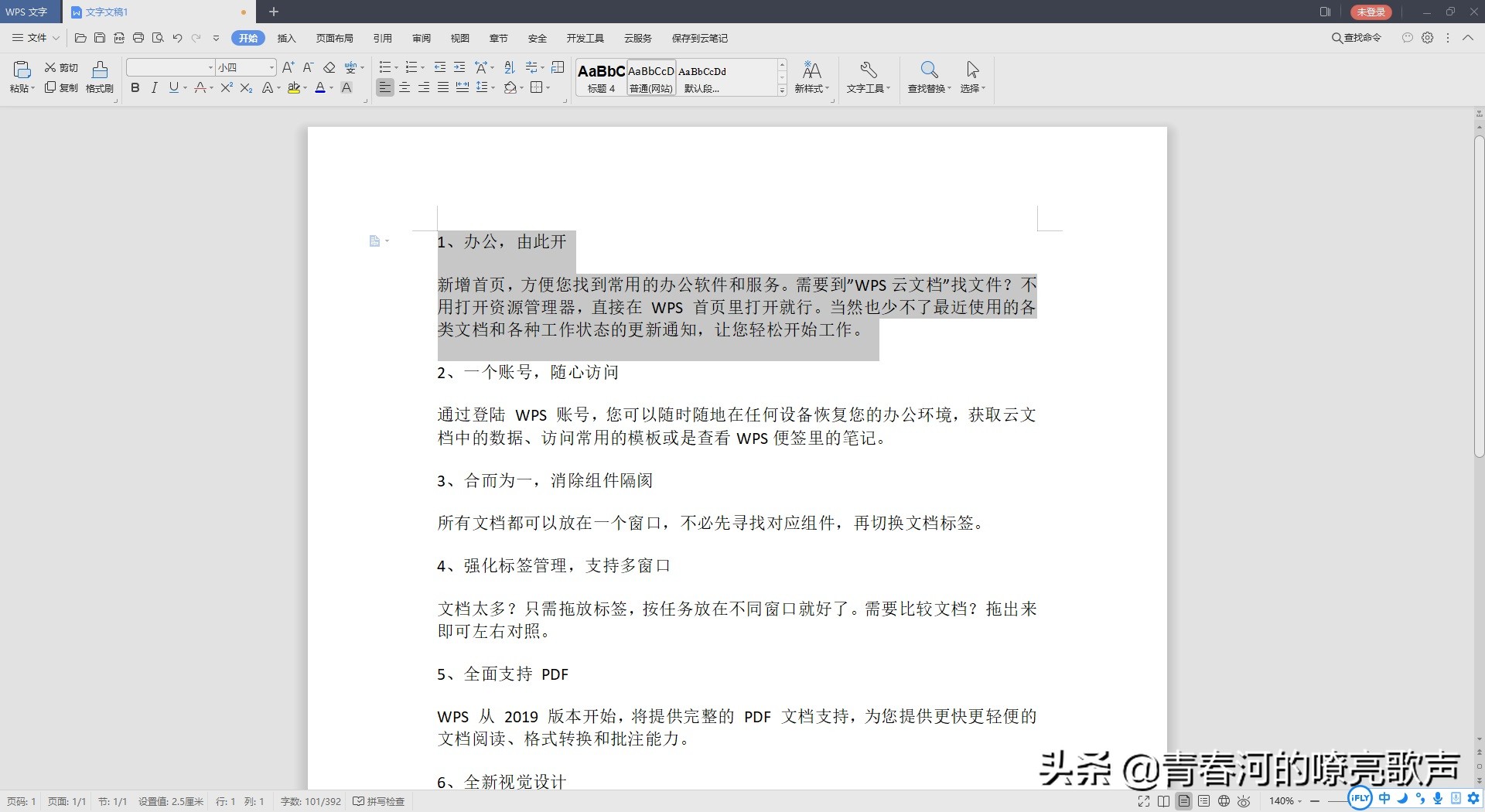Click the feedback speech bubble icon
Screen dimensions: 1485x812
(1408, 37)
